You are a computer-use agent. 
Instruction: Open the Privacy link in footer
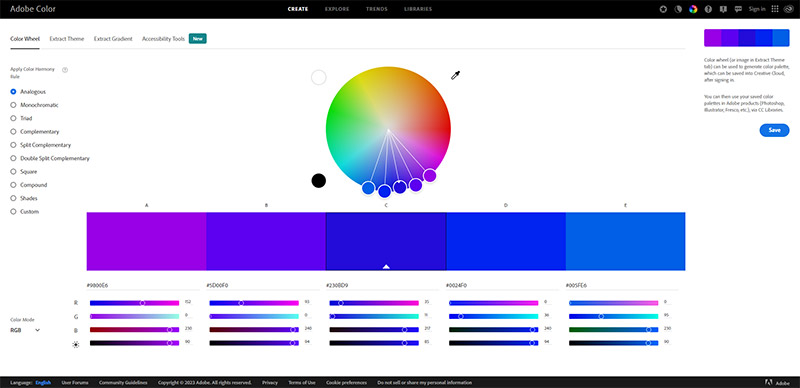270,382
